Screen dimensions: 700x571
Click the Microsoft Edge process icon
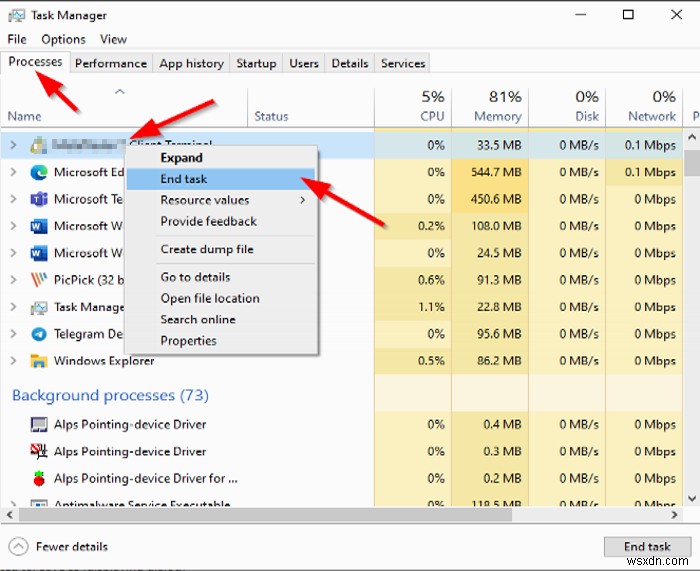[x=39, y=172]
